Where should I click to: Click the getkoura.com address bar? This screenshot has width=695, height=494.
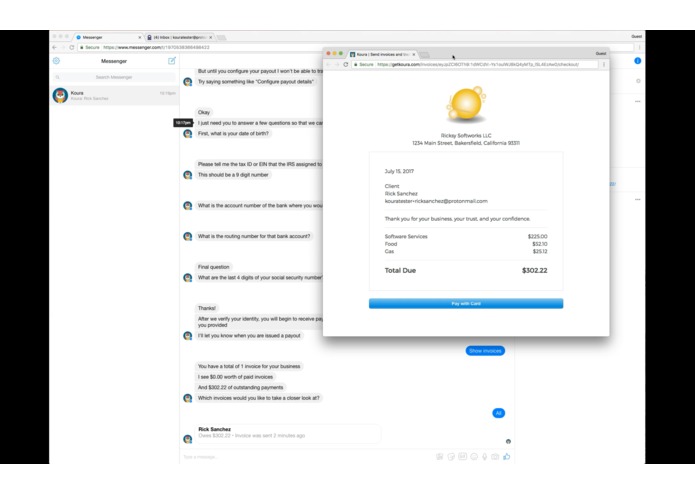(x=474, y=65)
